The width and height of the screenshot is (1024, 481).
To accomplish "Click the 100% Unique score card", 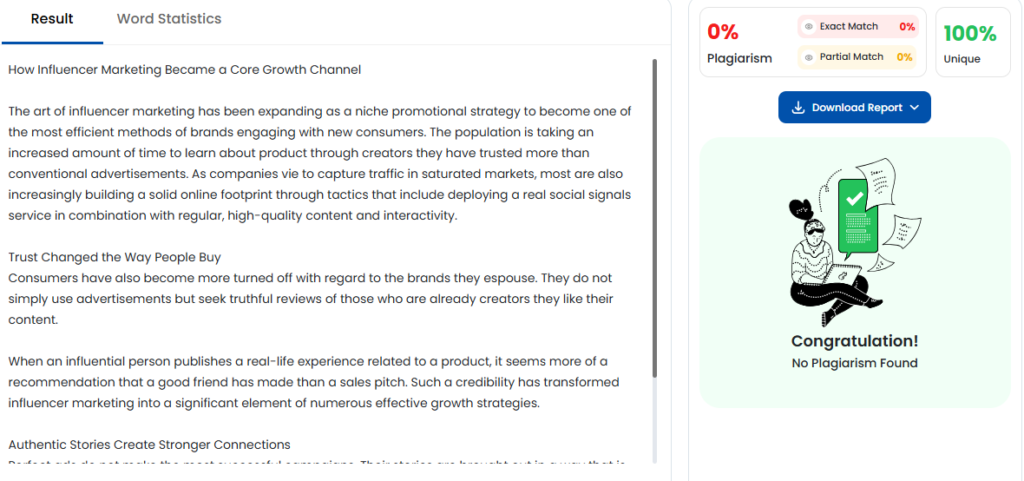I will click(x=973, y=42).
